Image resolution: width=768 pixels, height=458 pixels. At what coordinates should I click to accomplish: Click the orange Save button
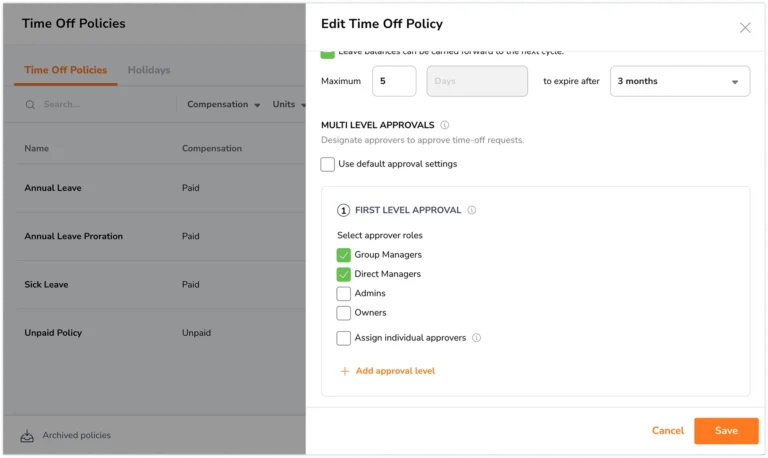tap(726, 431)
